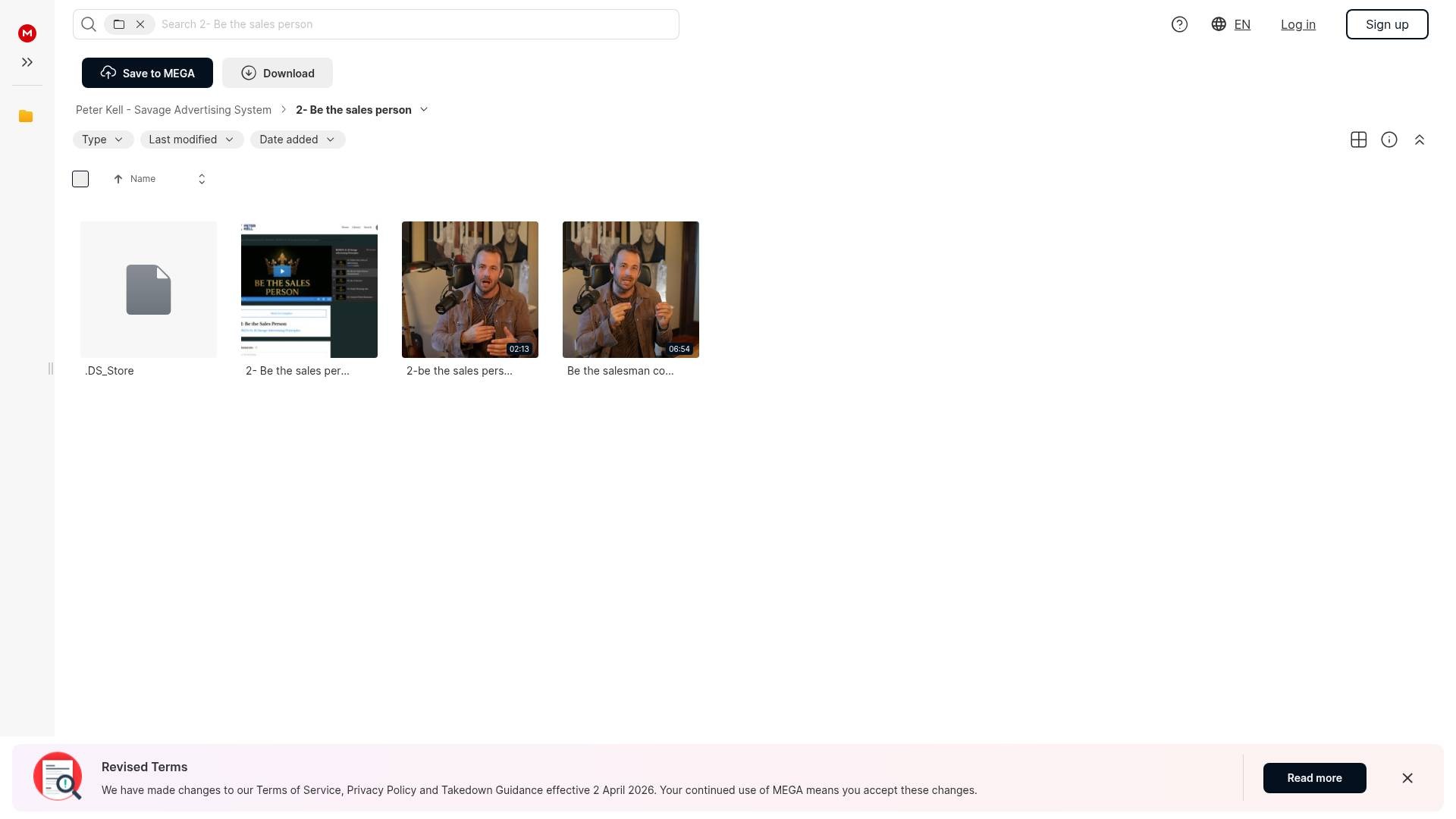Open the help question-mark icon
This screenshot has height=819, width=1456.
coord(1179,24)
